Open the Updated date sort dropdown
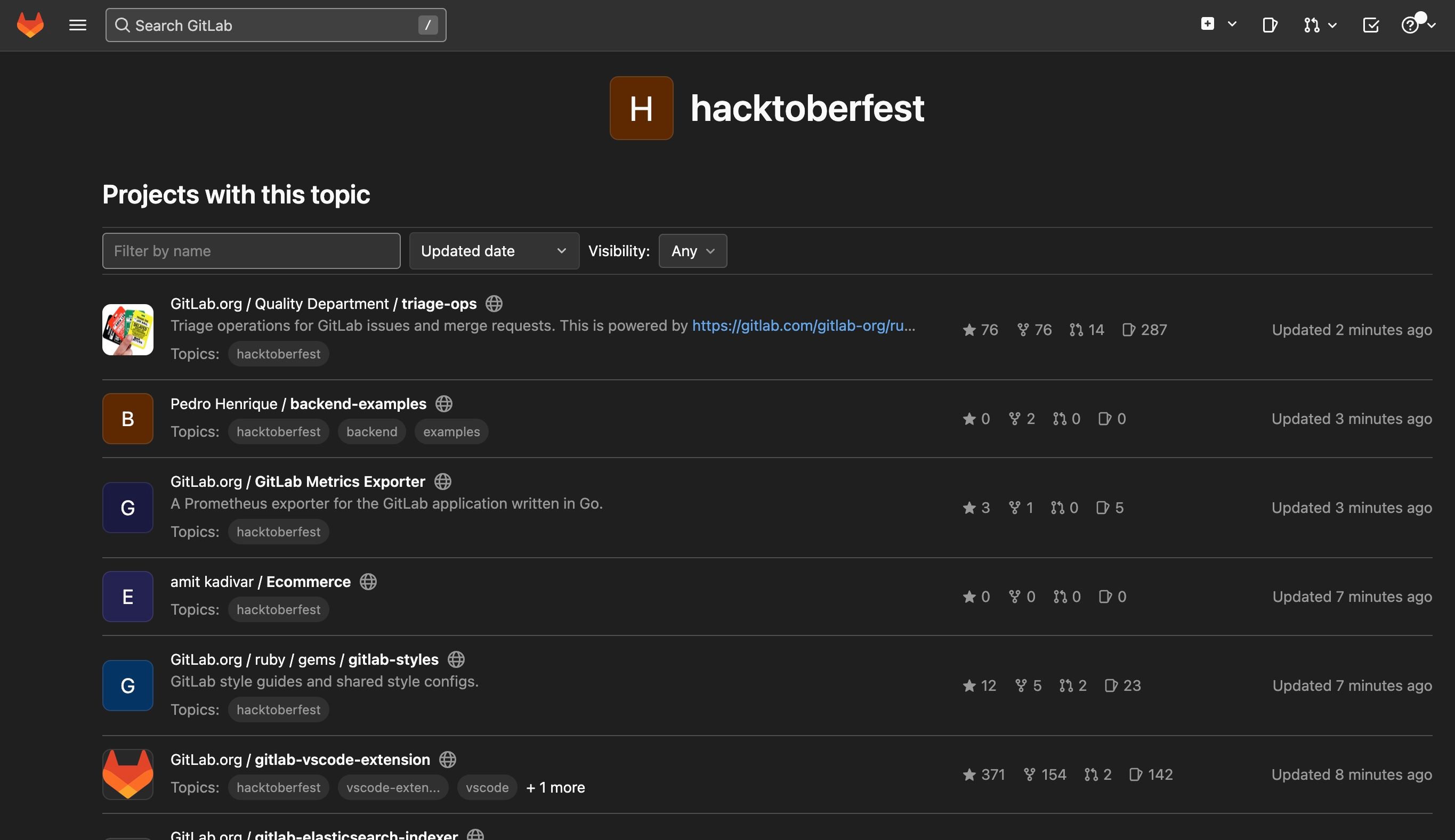 pos(494,250)
